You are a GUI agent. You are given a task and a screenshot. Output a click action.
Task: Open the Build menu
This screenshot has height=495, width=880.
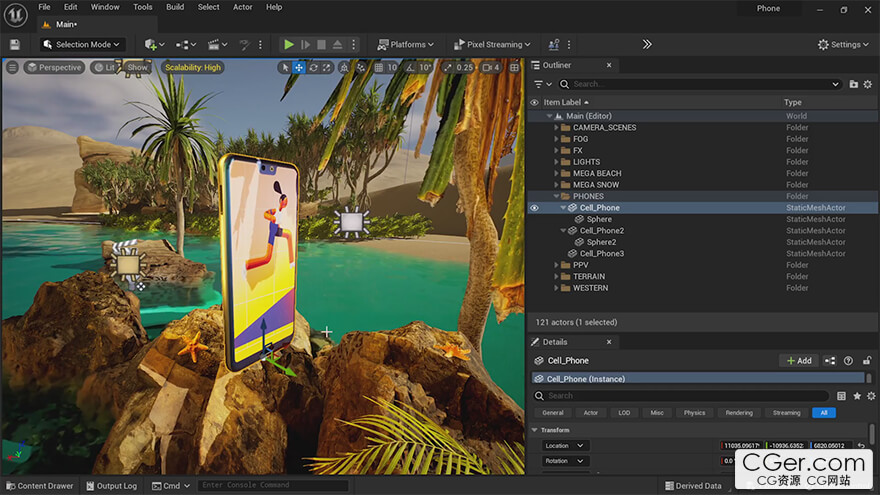click(175, 7)
